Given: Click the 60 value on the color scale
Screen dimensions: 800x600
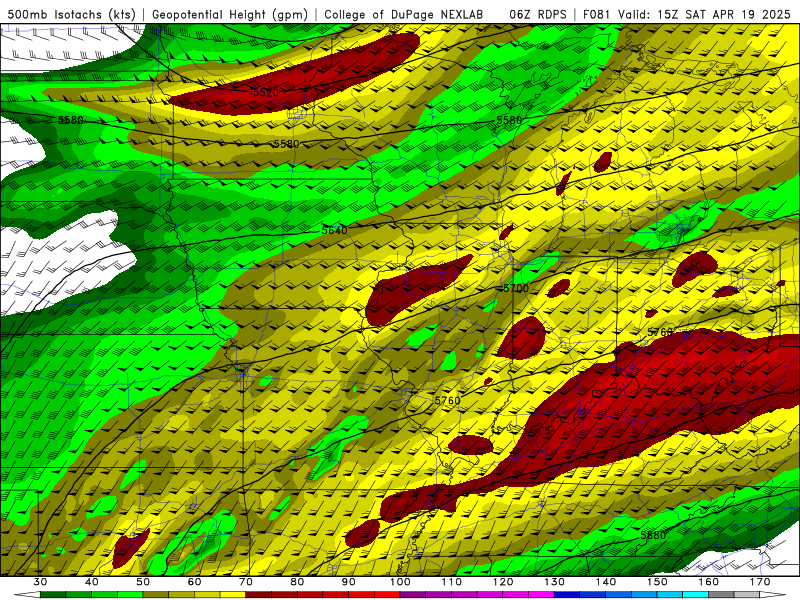Looking at the screenshot, I should (194, 582).
